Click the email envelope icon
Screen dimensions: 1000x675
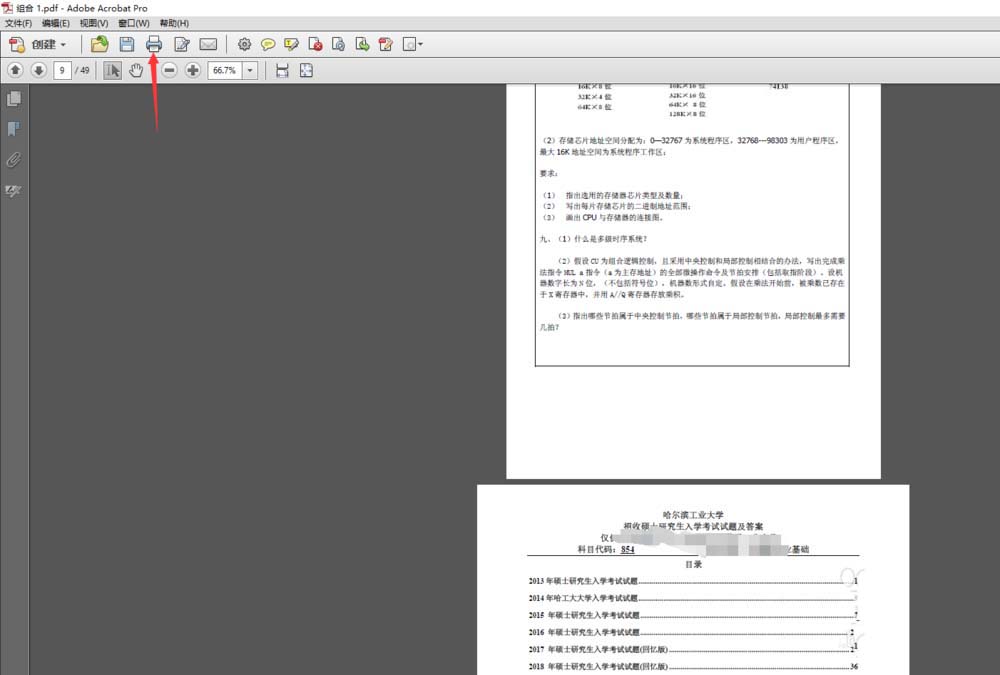pos(209,44)
